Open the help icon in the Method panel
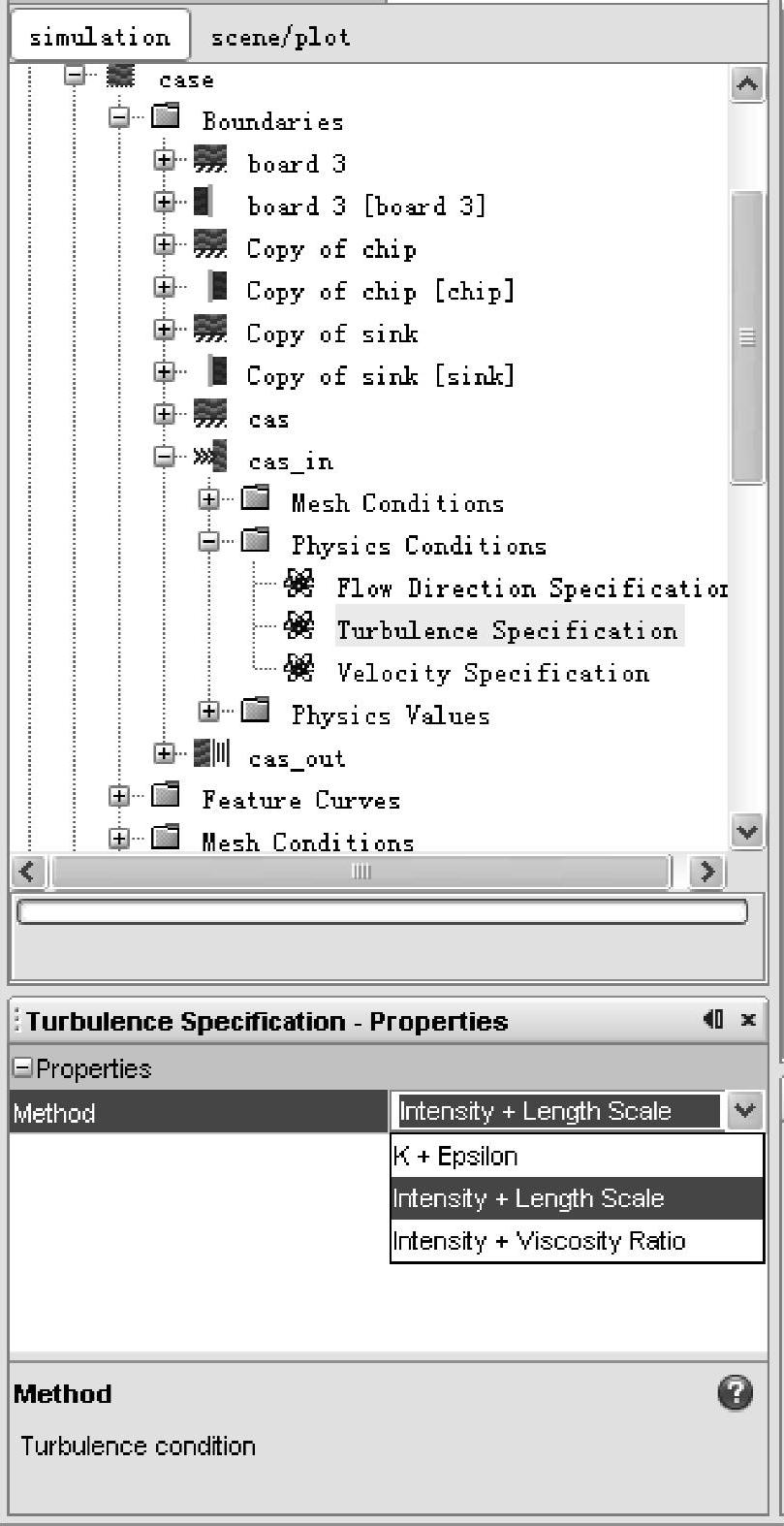784x1526 pixels. tap(736, 1392)
